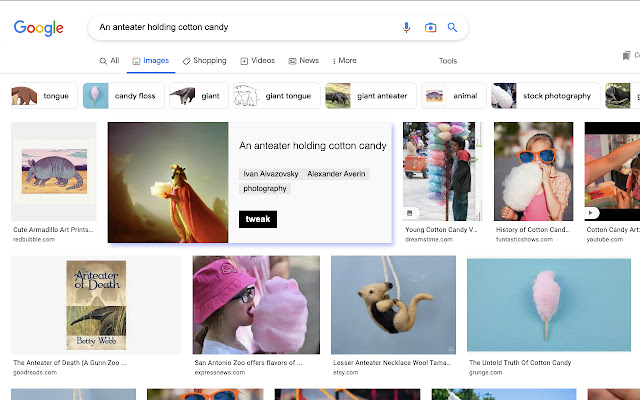The width and height of the screenshot is (640, 400).
Task: Filter by the candy floss chip
Action: point(124,96)
